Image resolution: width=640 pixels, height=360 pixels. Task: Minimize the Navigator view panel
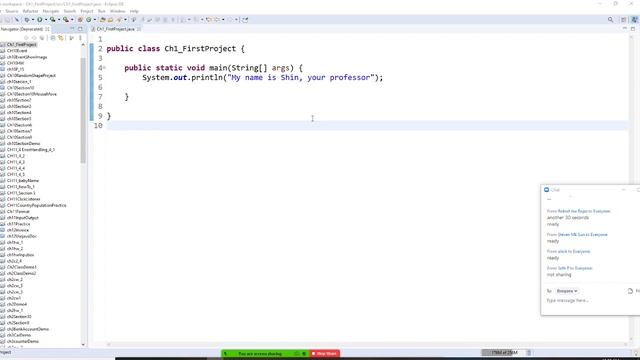pos(72,29)
